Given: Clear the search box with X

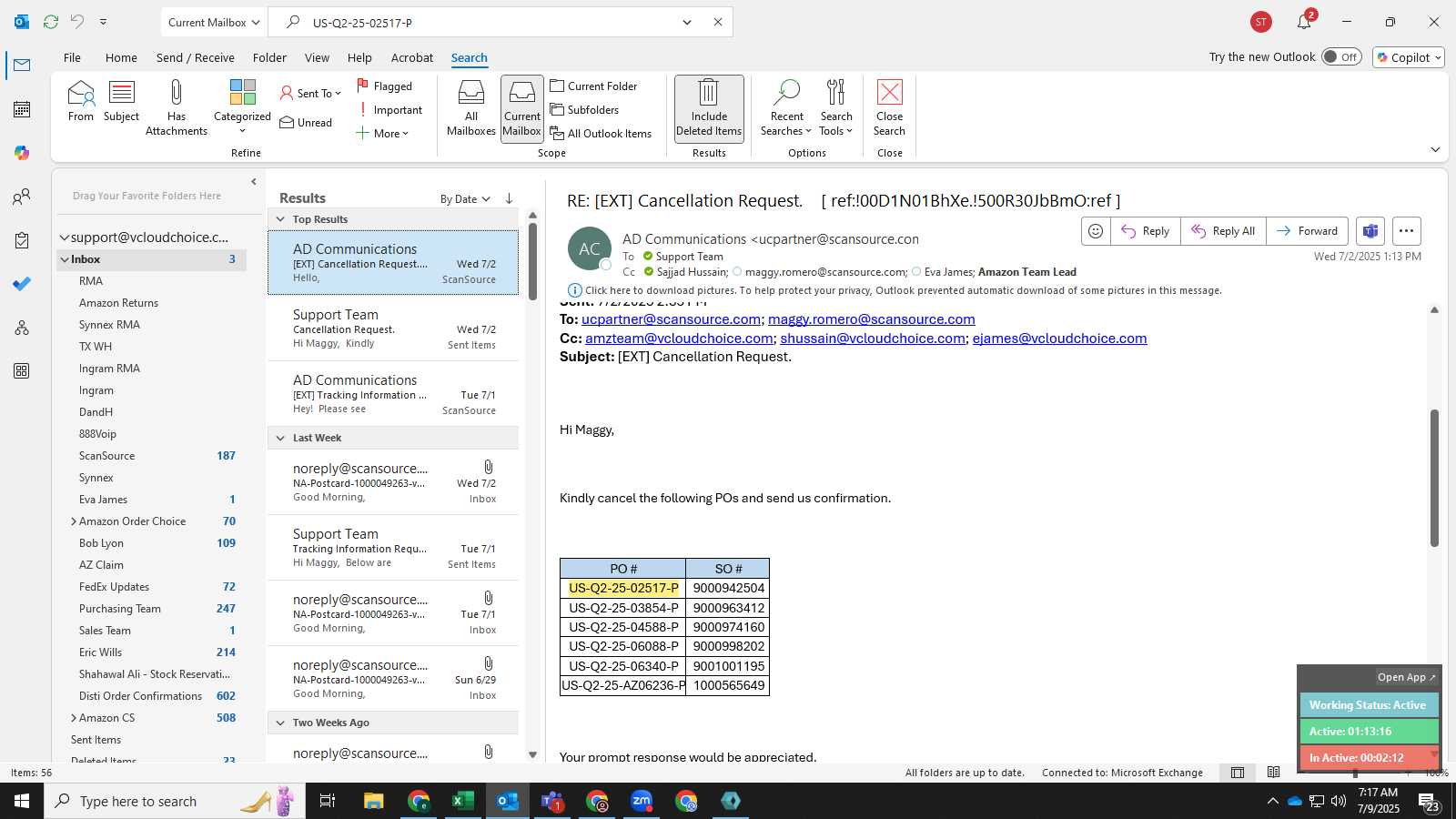Looking at the screenshot, I should coord(718,22).
